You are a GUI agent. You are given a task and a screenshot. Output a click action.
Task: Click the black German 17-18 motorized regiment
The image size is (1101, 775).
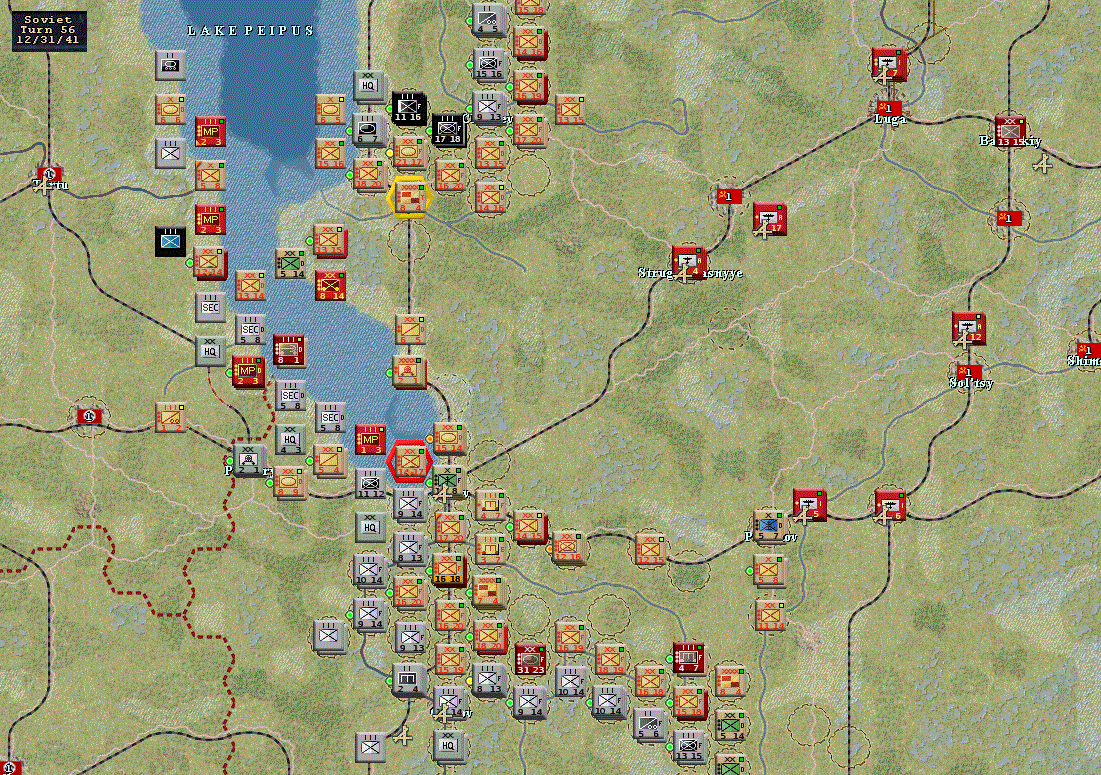tap(448, 130)
